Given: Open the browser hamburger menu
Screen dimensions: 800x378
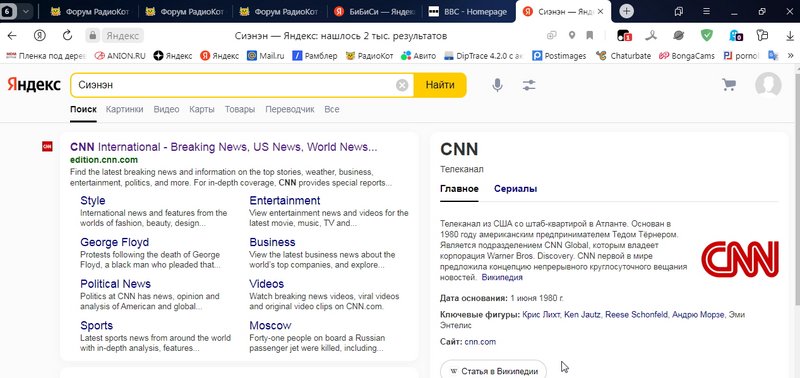Looking at the screenshot, I should [707, 11].
